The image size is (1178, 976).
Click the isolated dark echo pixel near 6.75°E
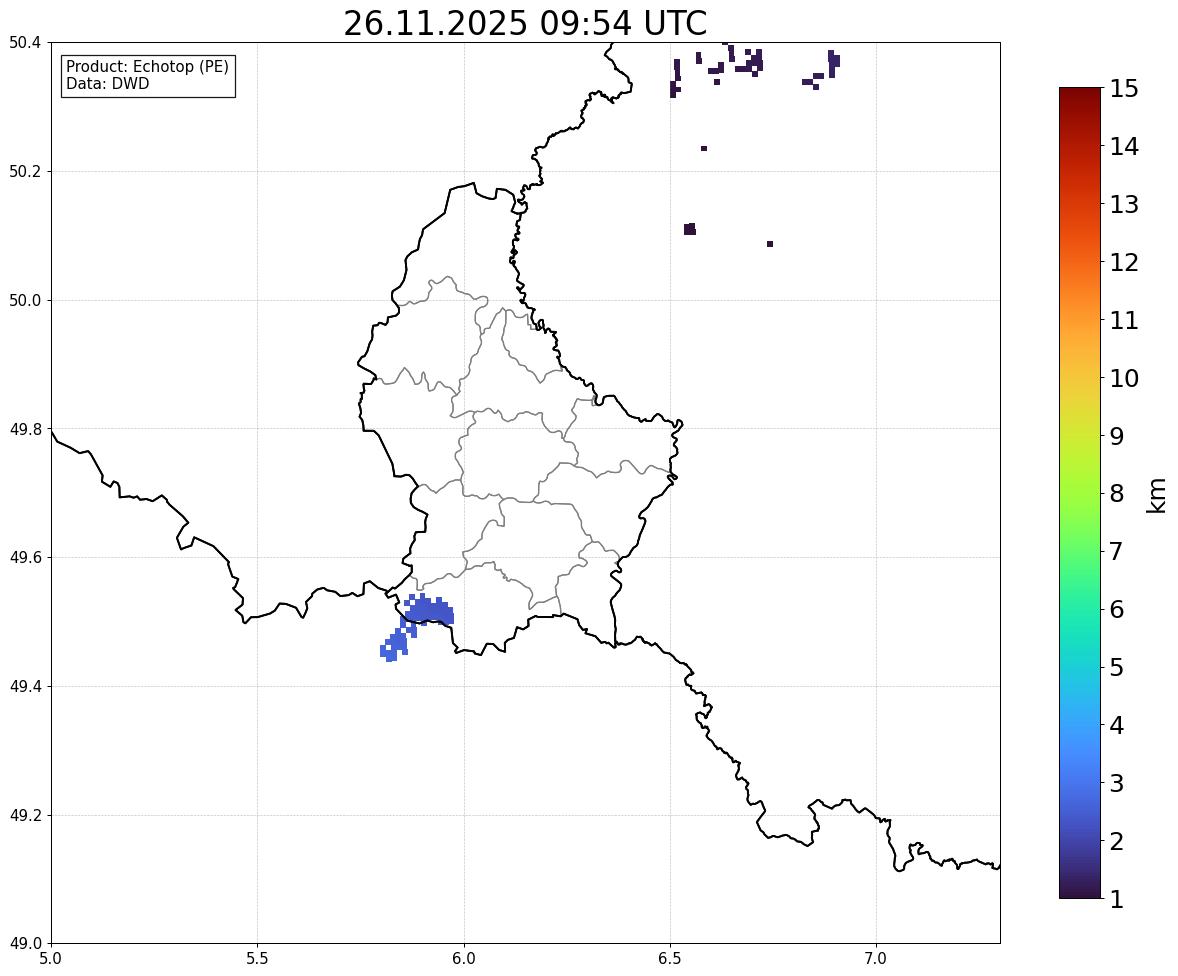(x=770, y=244)
